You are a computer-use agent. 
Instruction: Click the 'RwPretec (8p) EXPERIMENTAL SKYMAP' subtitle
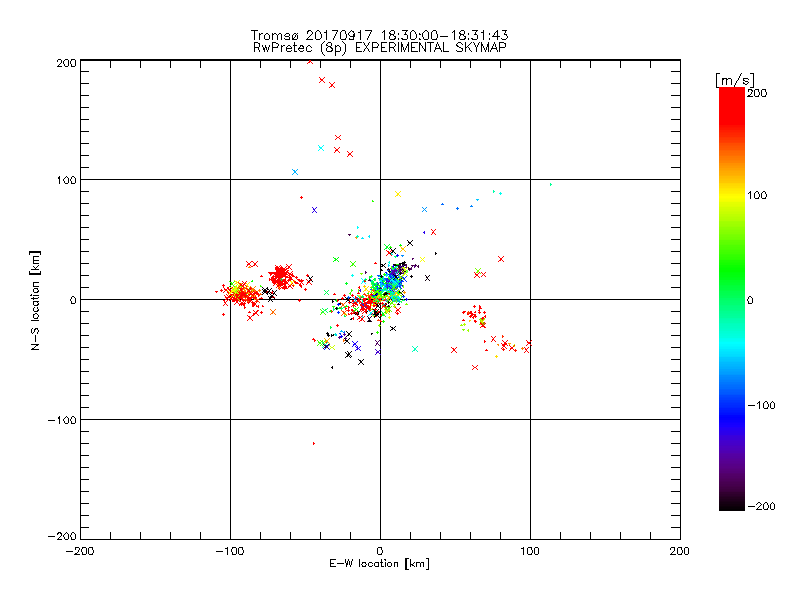click(380, 48)
